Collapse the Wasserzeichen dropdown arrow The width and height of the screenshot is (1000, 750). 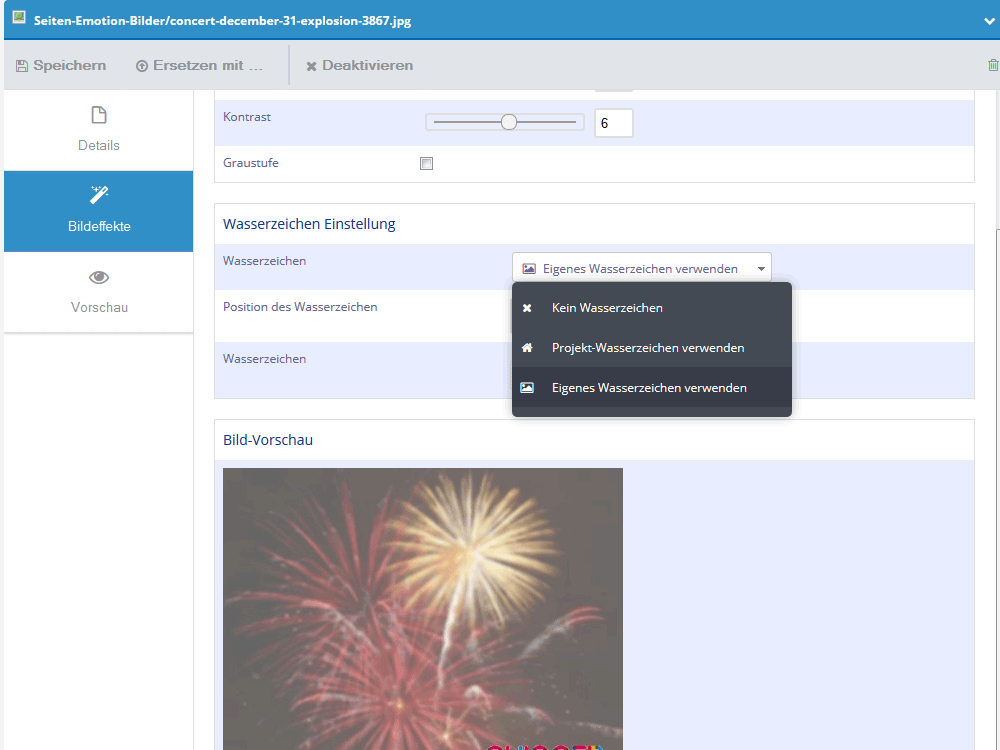tap(761, 268)
